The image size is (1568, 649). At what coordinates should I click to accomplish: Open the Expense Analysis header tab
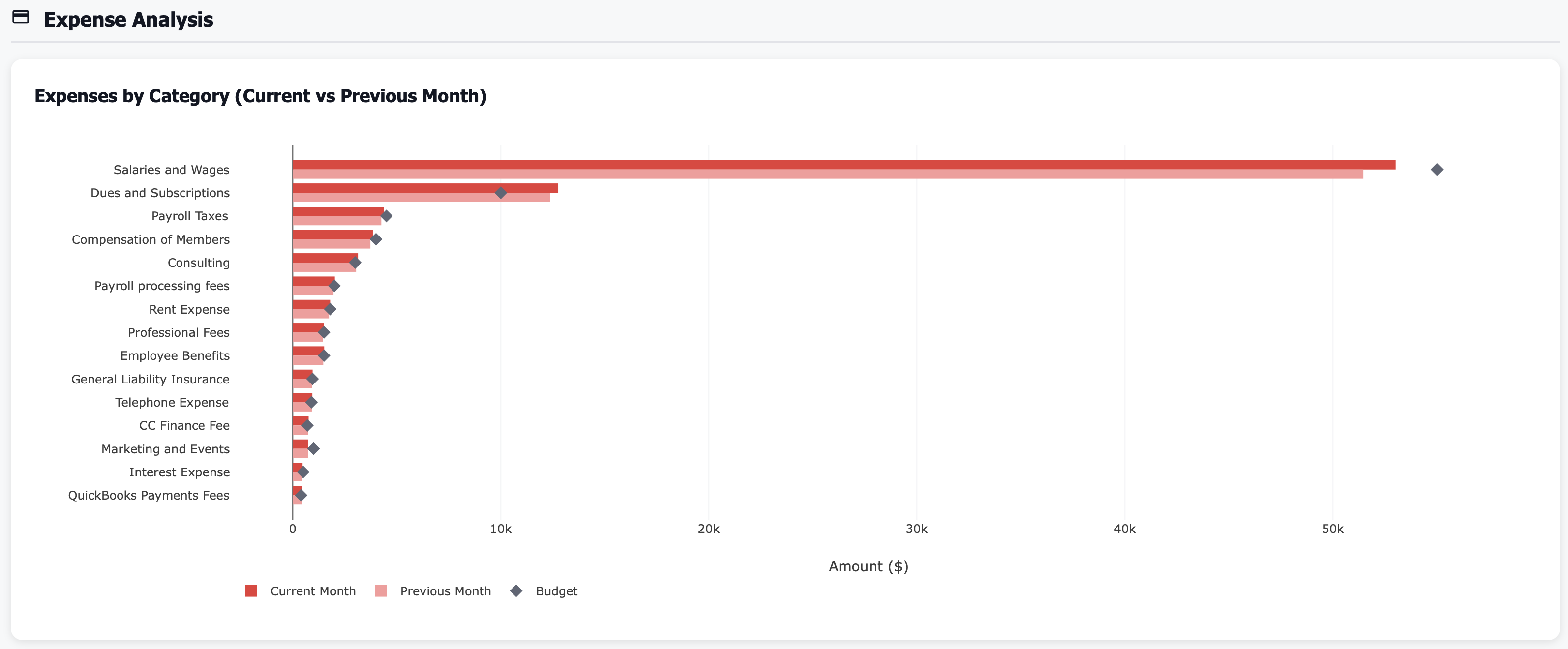(x=128, y=20)
